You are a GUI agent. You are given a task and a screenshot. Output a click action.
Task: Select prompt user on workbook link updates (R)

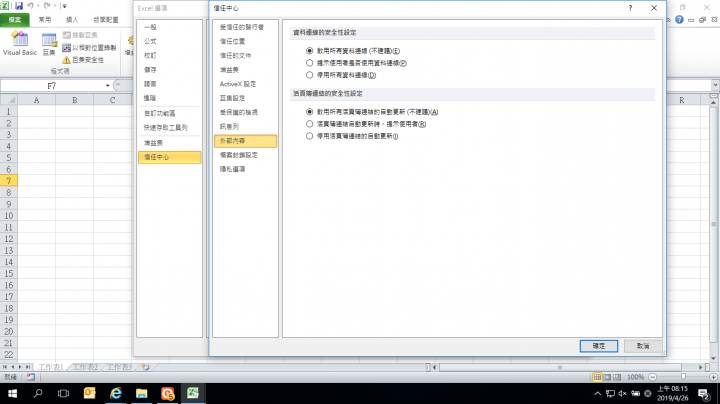click(x=309, y=124)
